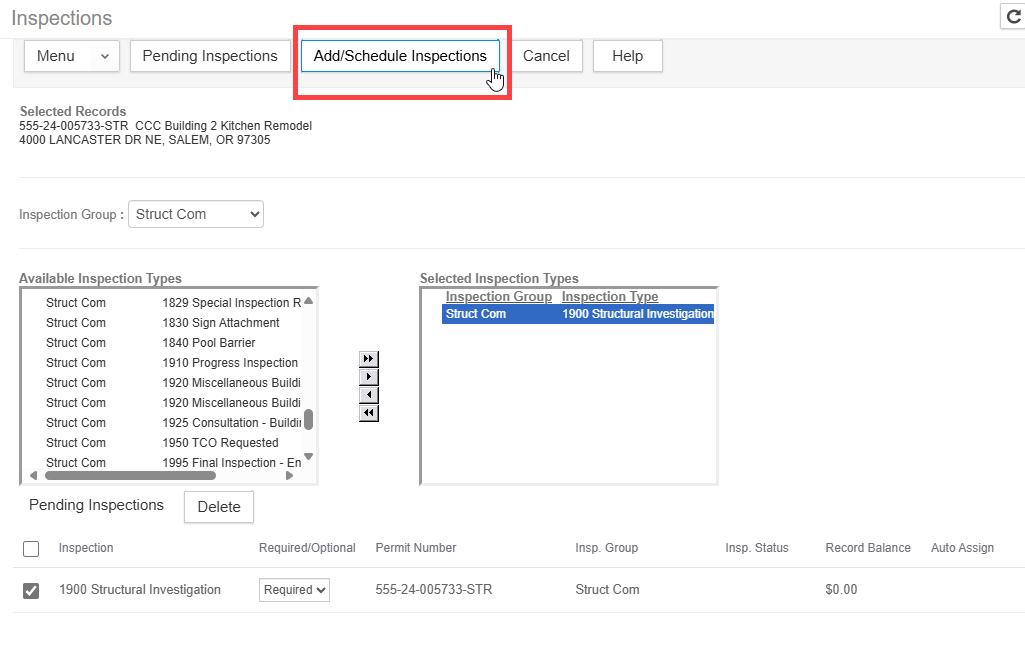Open the Inspection Group dropdown
This screenshot has height=664, width=1025.
tap(196, 214)
